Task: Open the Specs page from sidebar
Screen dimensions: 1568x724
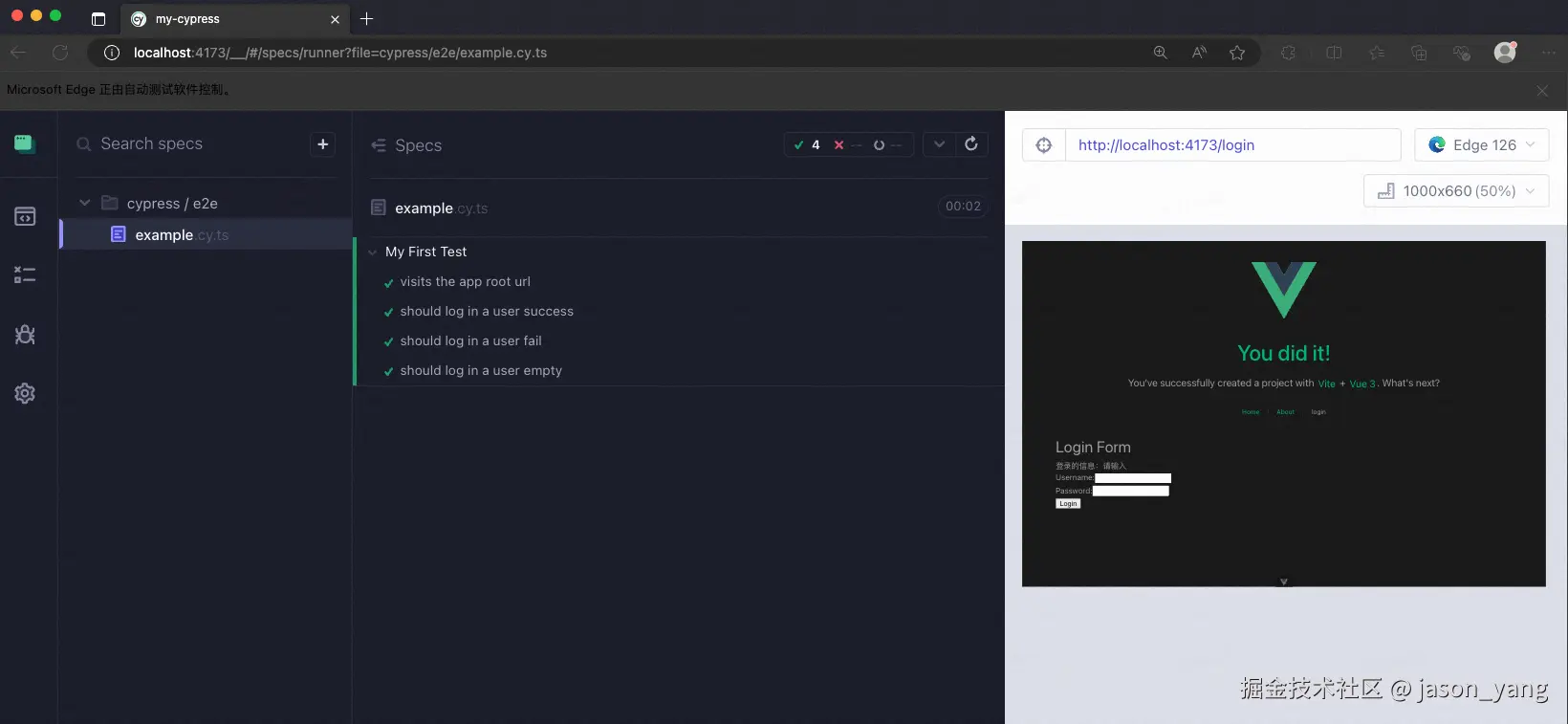Action: pos(25,217)
